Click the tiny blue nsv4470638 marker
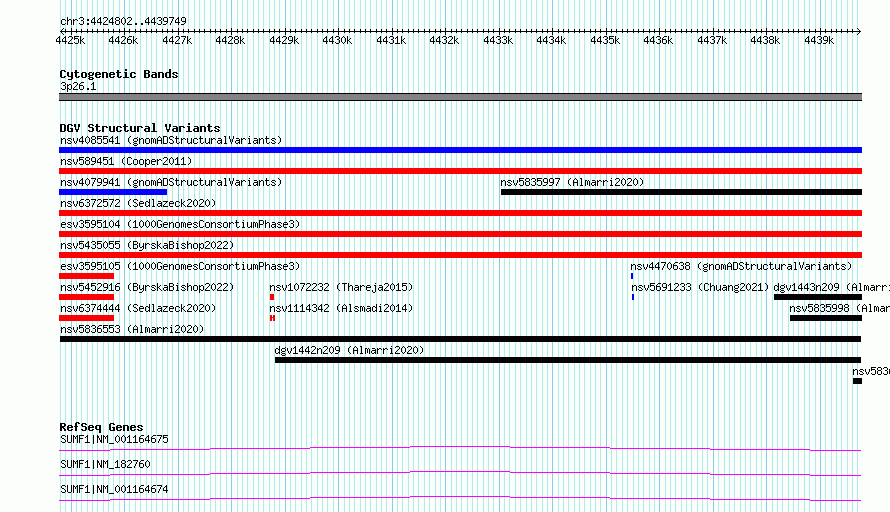The width and height of the screenshot is (890, 512). (x=632, y=276)
